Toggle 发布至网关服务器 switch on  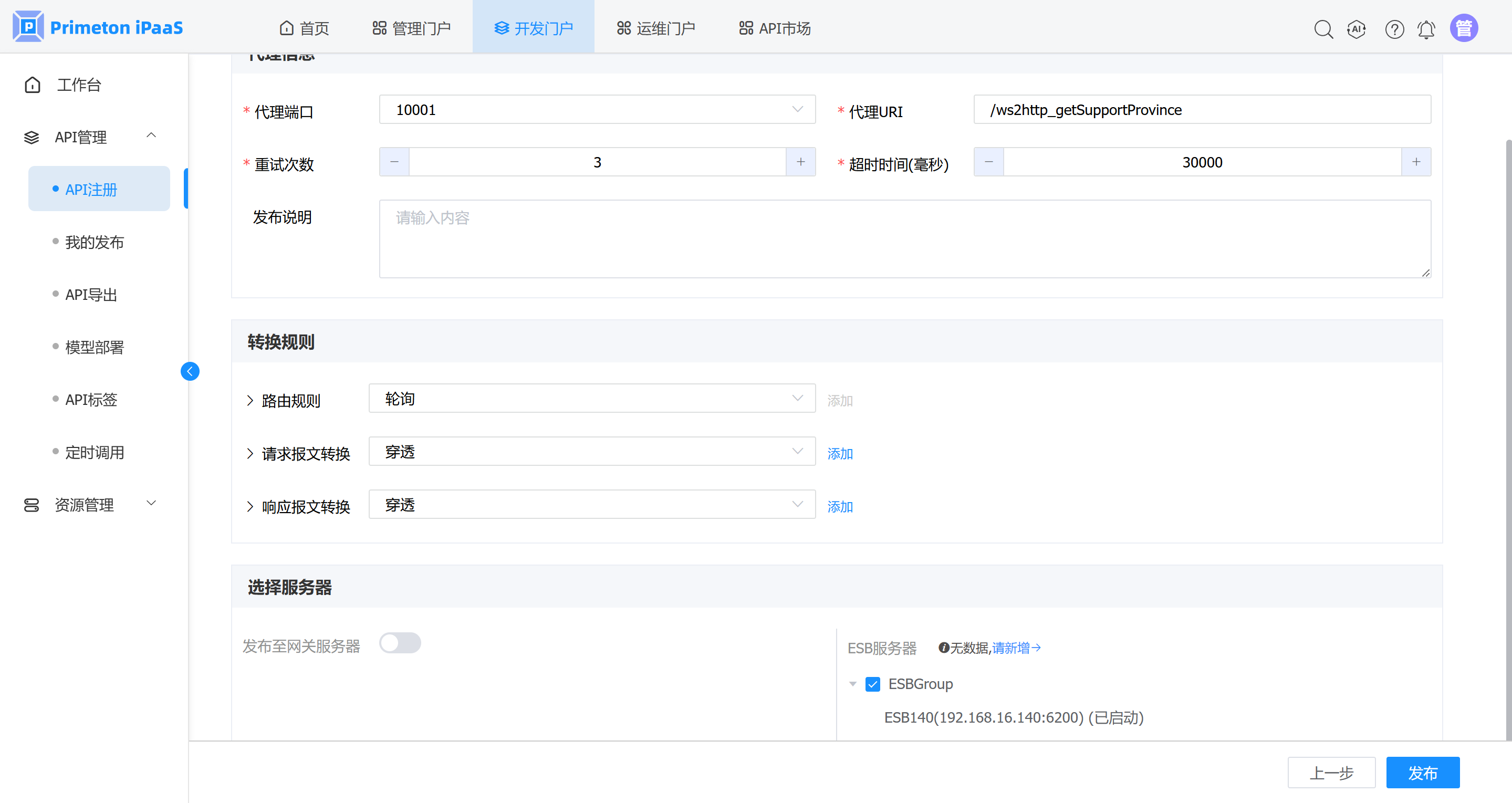[400, 643]
